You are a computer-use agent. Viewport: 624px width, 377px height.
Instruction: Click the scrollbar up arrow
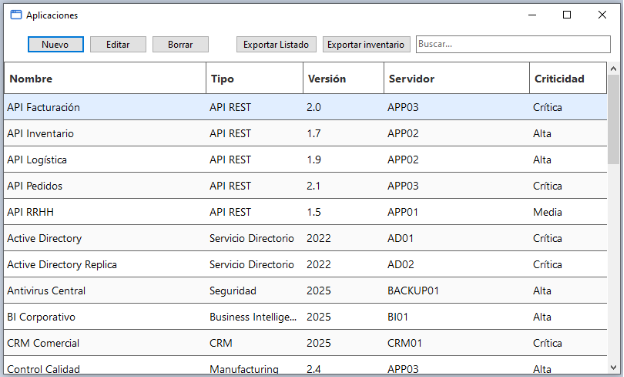pos(613,68)
